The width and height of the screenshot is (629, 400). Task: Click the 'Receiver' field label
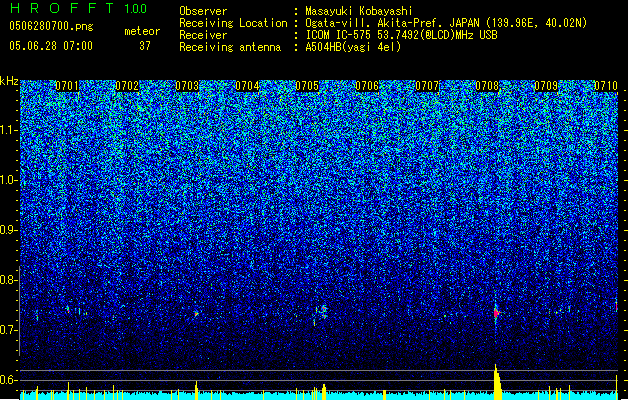(203, 35)
